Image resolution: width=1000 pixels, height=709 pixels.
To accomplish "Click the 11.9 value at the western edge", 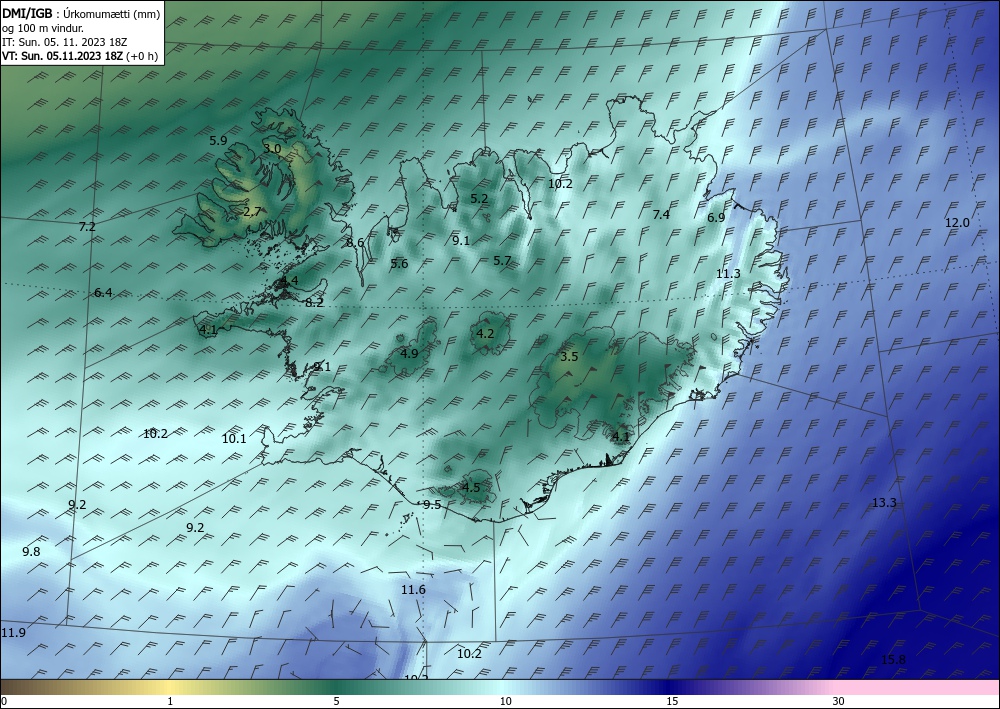I will pyautogui.click(x=13, y=633).
